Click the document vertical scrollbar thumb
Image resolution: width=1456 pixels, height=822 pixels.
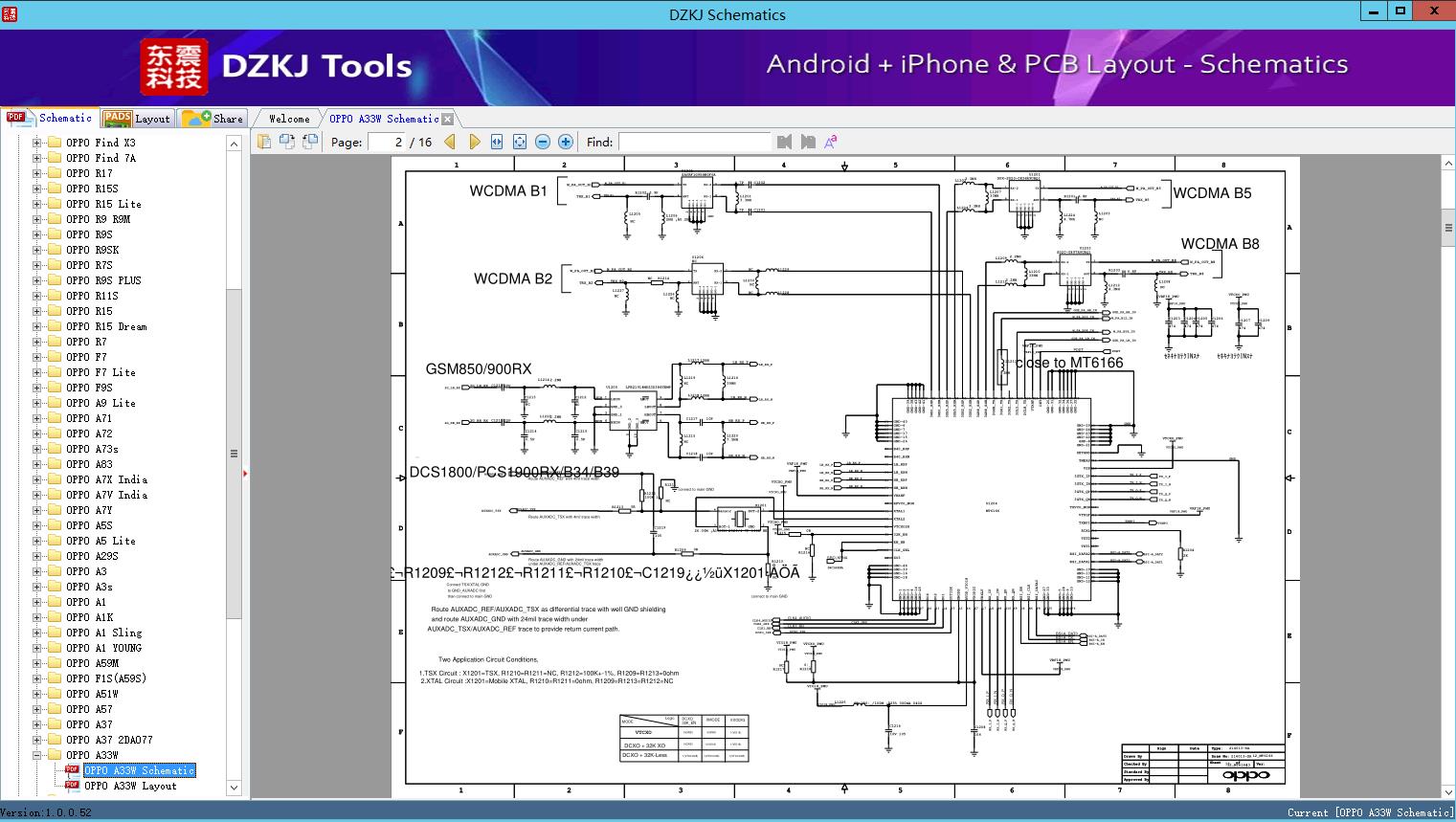tap(1447, 228)
